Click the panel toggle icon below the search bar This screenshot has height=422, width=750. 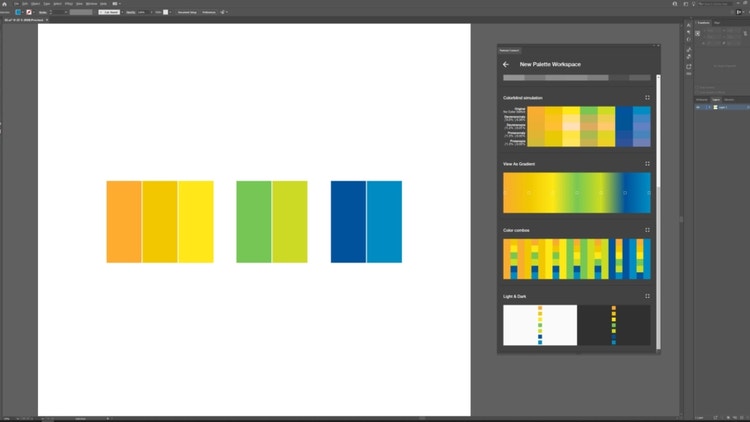pyautogui.click(x=739, y=12)
